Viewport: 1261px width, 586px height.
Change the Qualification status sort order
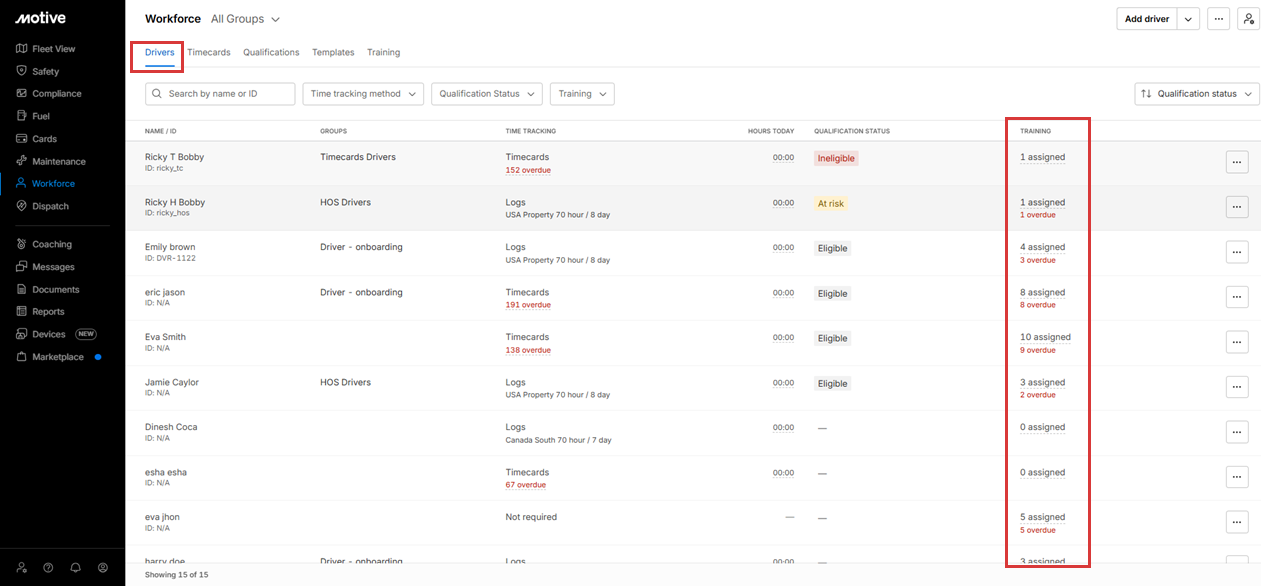coord(1197,94)
